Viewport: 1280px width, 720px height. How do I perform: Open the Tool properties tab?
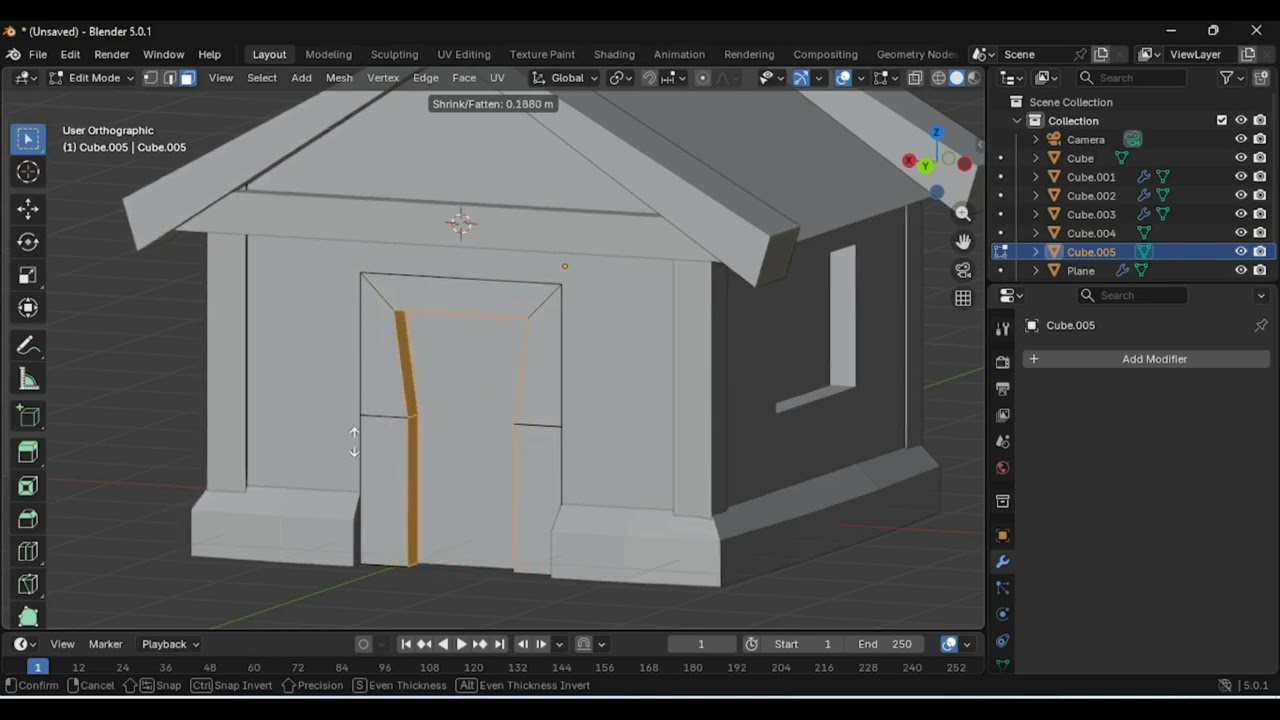point(1003,328)
